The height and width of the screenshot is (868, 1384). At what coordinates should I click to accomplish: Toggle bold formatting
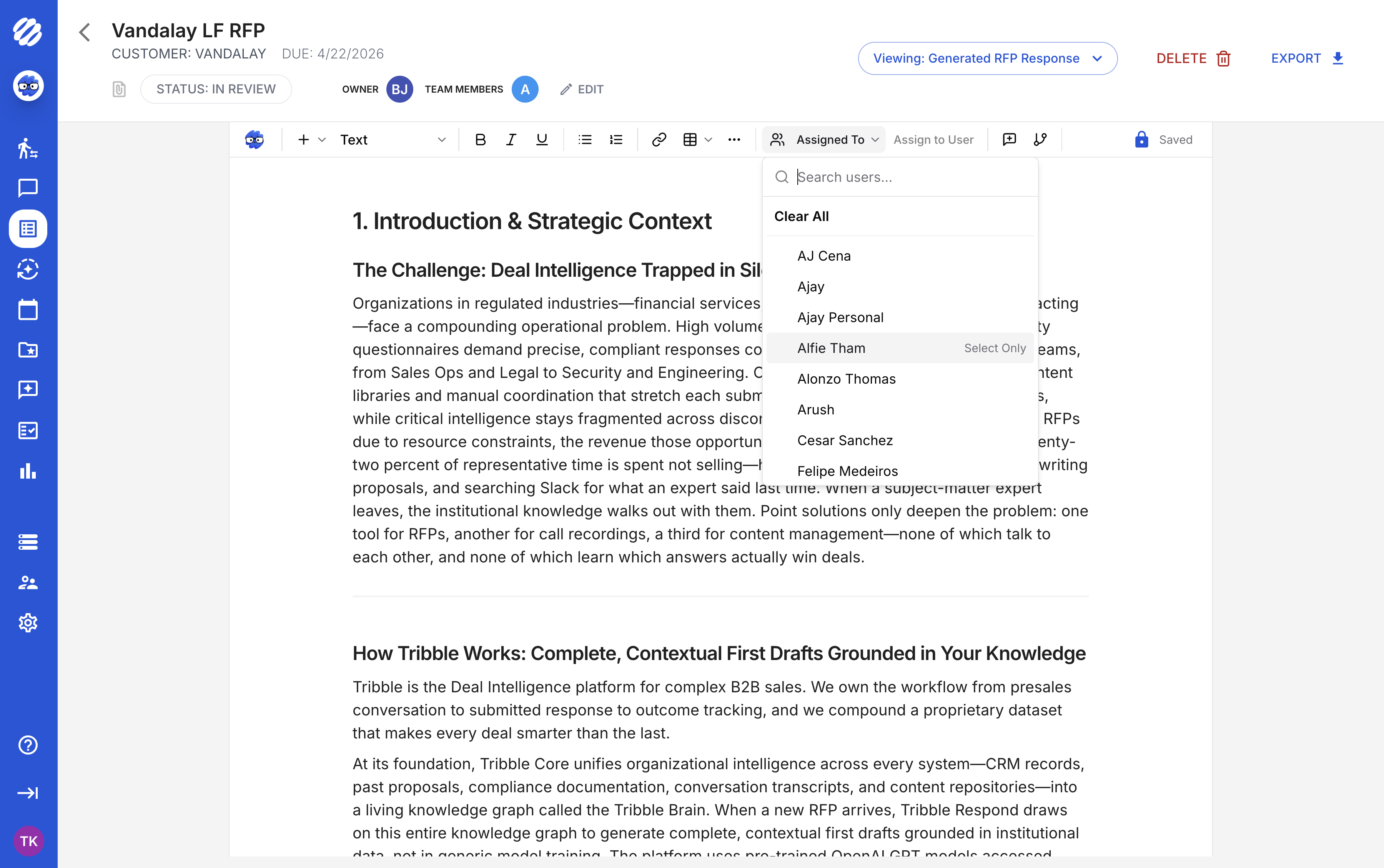tap(481, 140)
